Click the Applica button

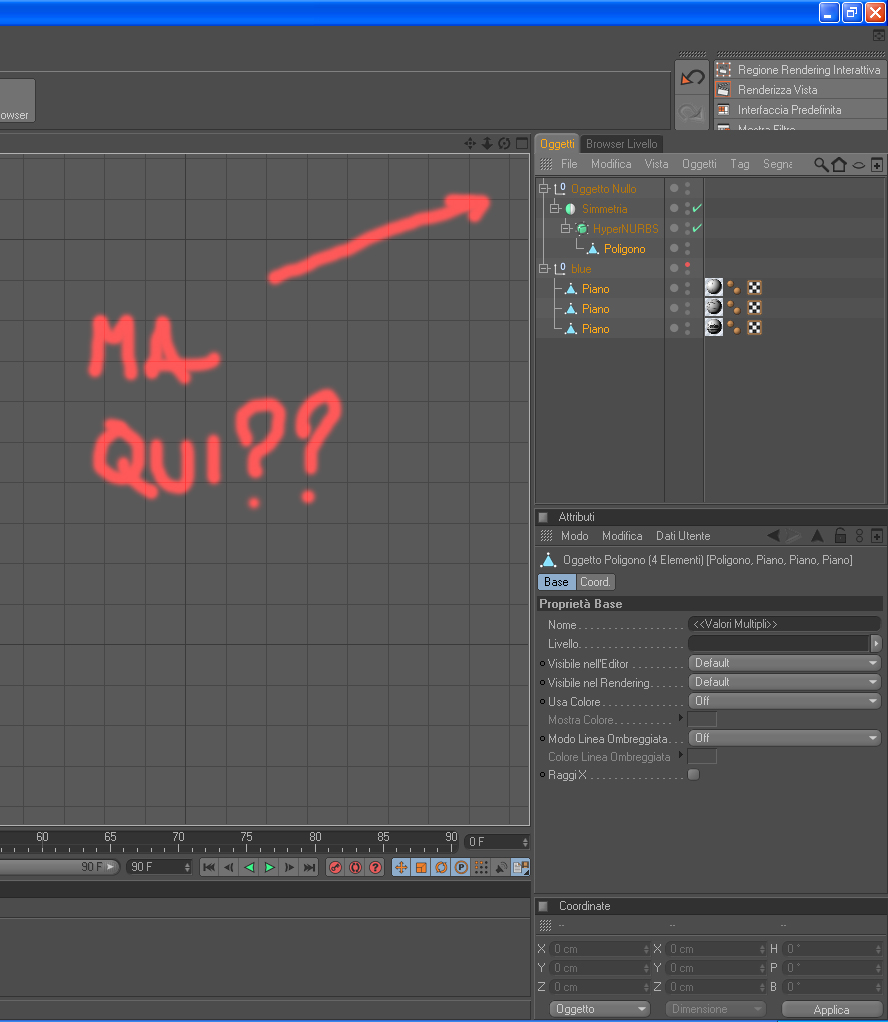[831, 1009]
